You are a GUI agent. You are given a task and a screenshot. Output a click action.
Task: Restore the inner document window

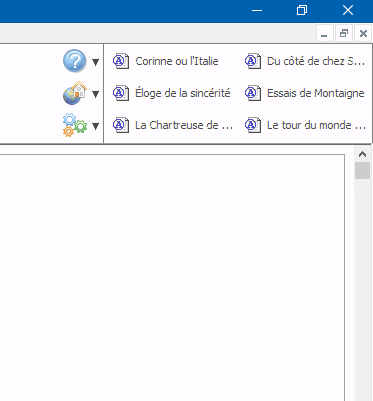[x=344, y=33]
